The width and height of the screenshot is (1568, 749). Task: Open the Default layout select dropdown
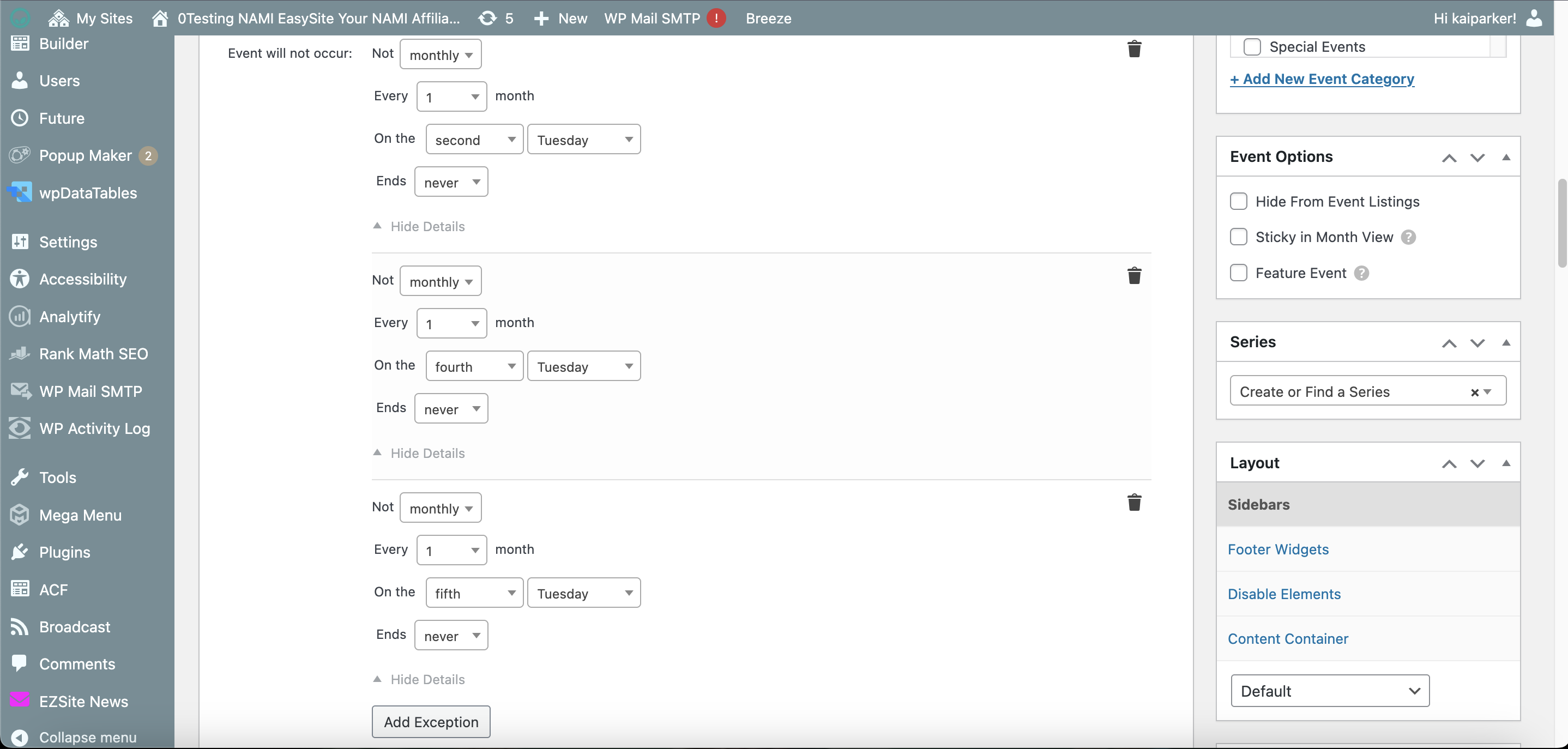click(x=1329, y=691)
